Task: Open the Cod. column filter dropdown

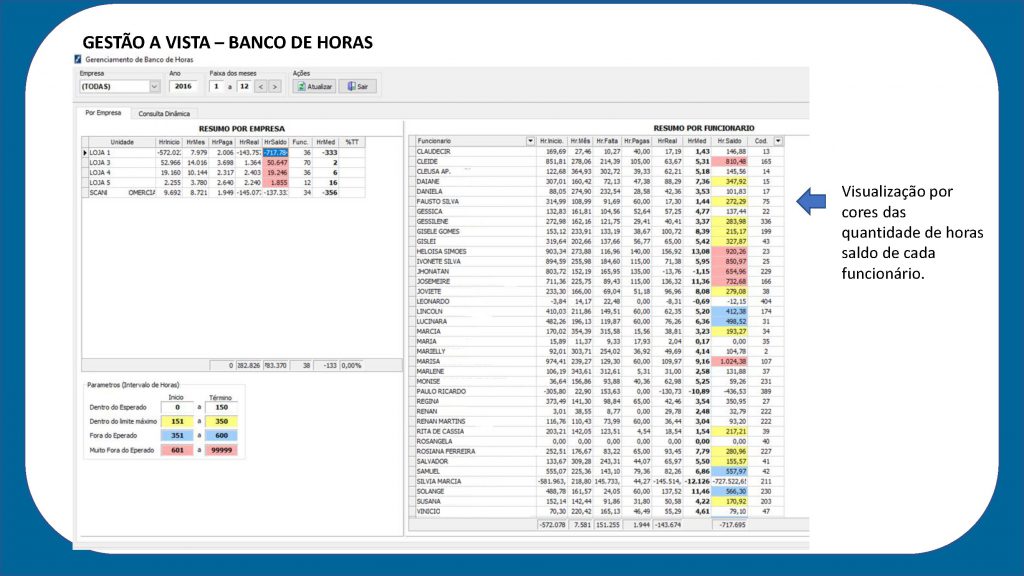Action: point(778,141)
